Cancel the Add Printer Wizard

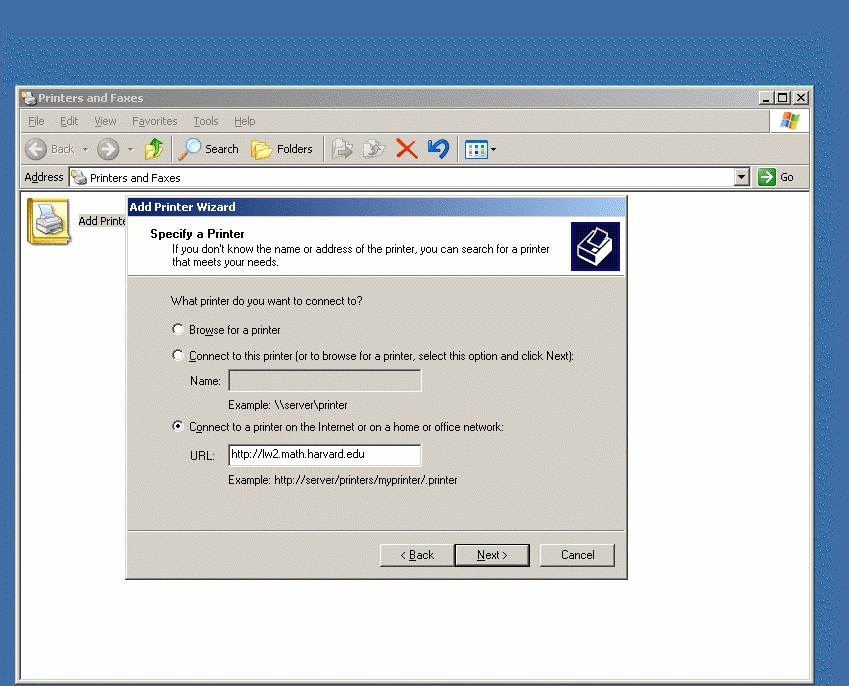tap(577, 555)
